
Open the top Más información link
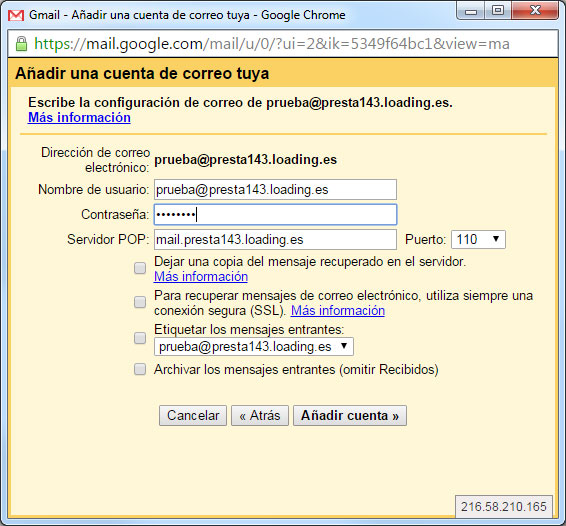[x=79, y=118]
